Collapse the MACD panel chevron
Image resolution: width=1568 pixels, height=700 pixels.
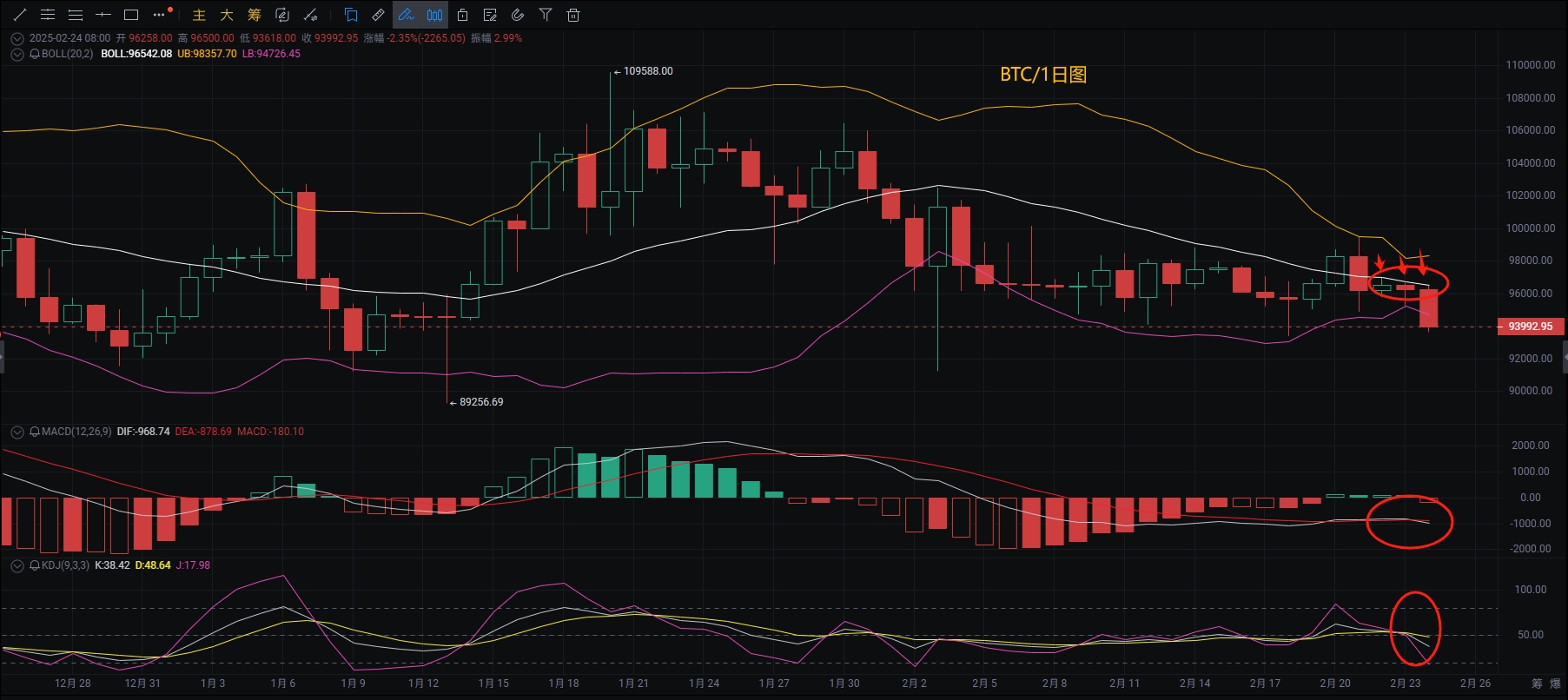pos(17,432)
